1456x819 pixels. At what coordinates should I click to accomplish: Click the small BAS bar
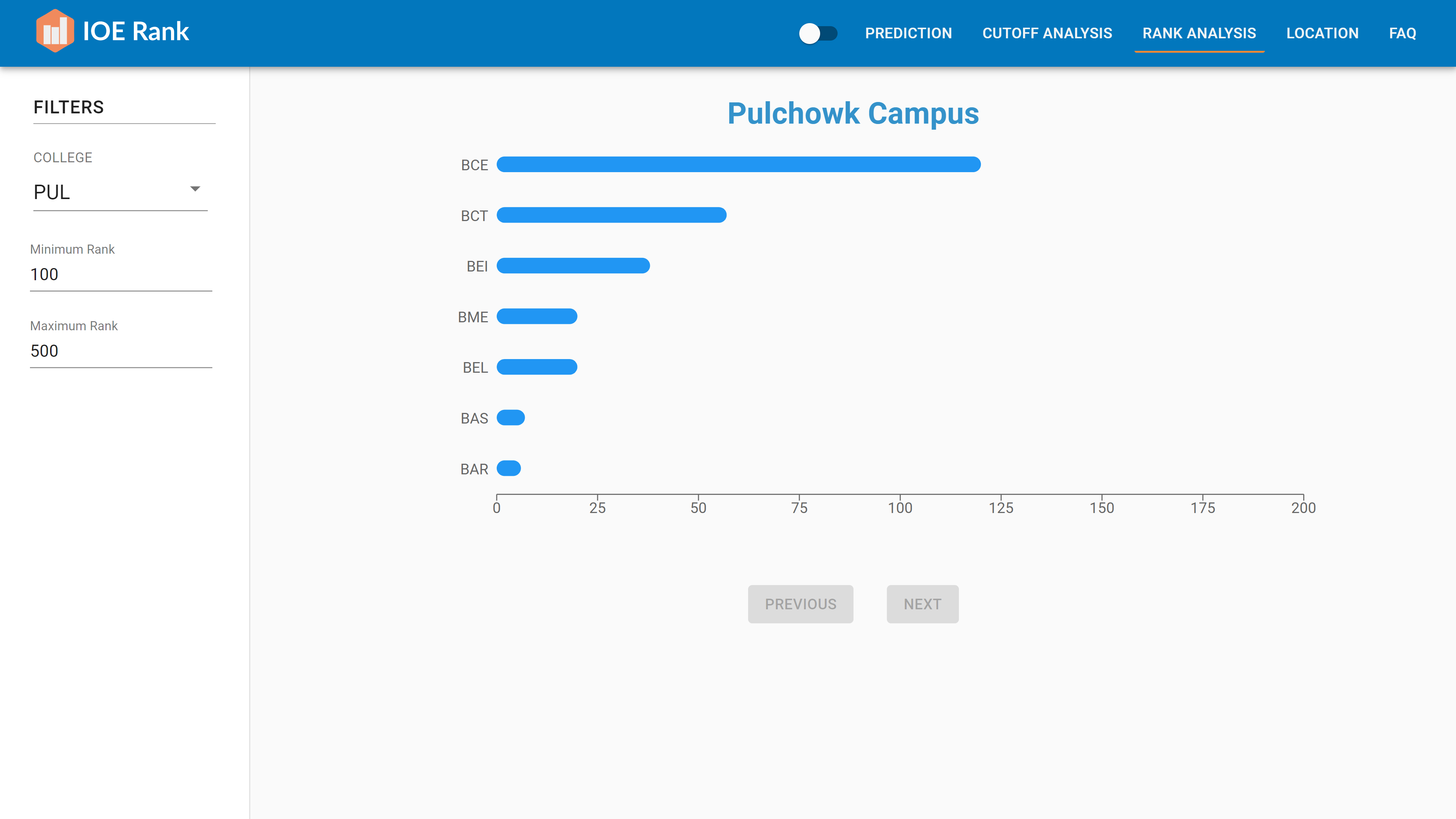tap(510, 418)
